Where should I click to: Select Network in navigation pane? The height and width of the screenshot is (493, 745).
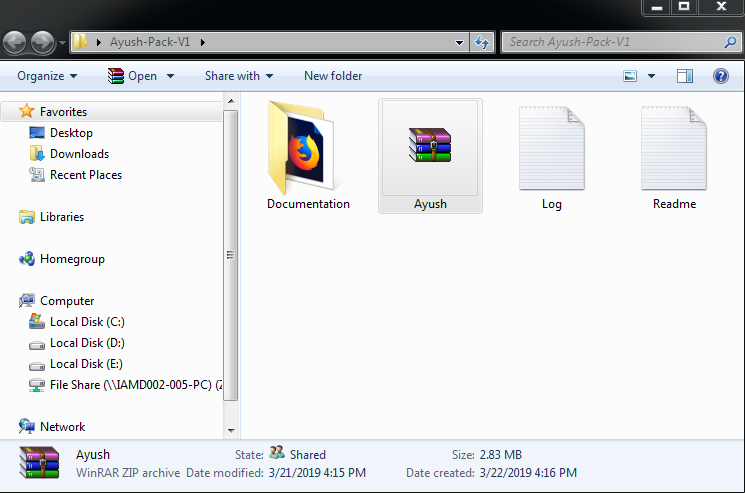pyautogui.click(x=62, y=427)
